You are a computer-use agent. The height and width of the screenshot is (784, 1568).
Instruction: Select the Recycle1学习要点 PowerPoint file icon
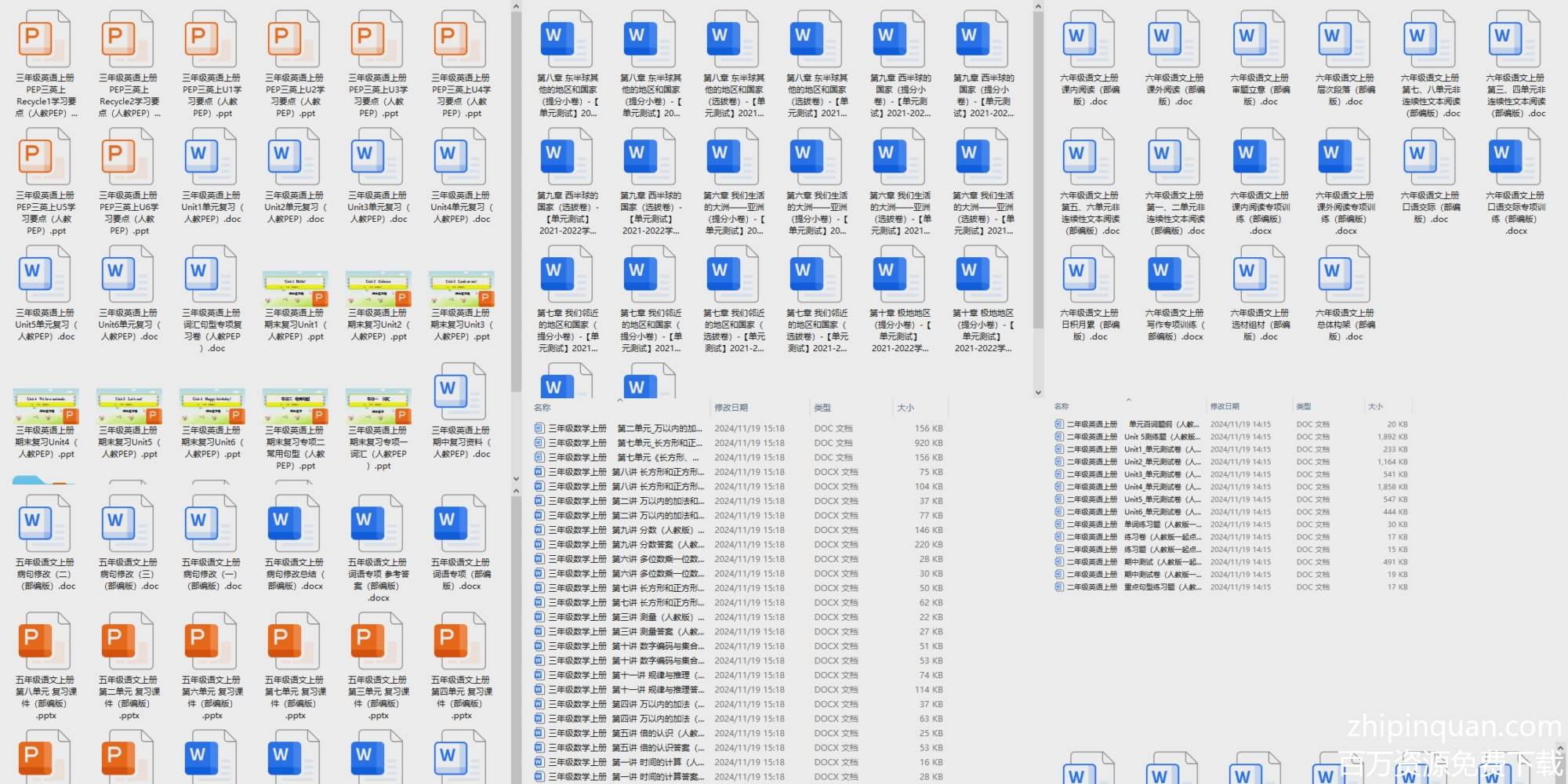(x=44, y=41)
